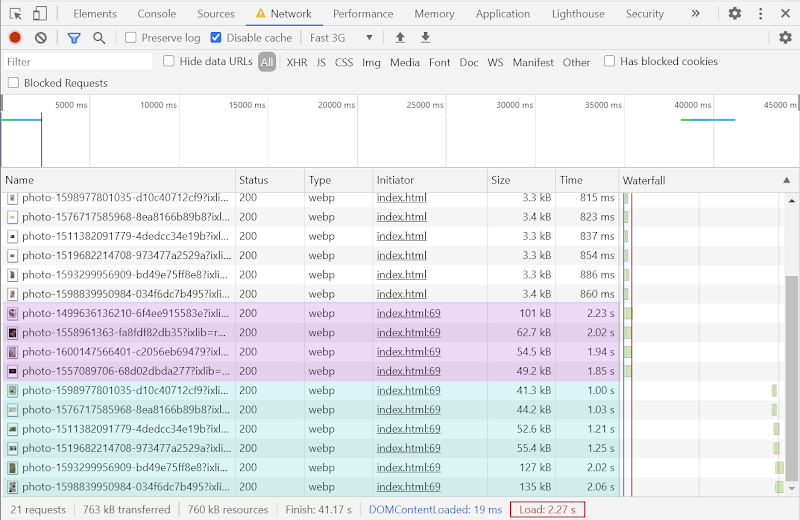This screenshot has width=800, height=520.
Task: Uncheck the Disable cache checkbox
Action: pos(216,38)
